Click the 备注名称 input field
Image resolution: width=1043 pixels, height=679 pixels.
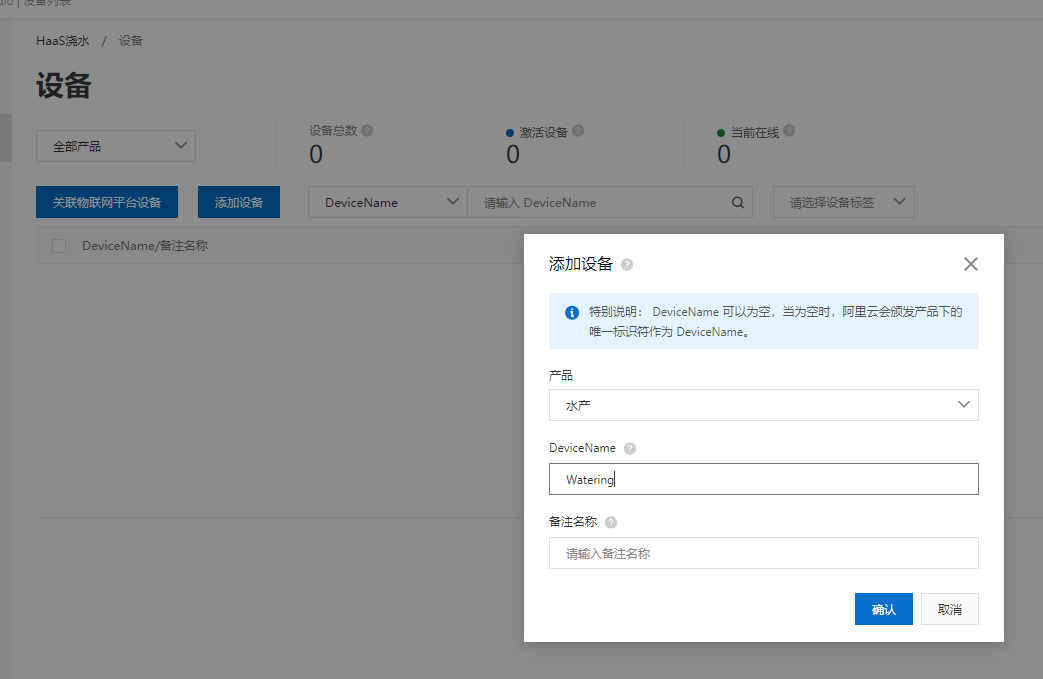tap(764, 553)
